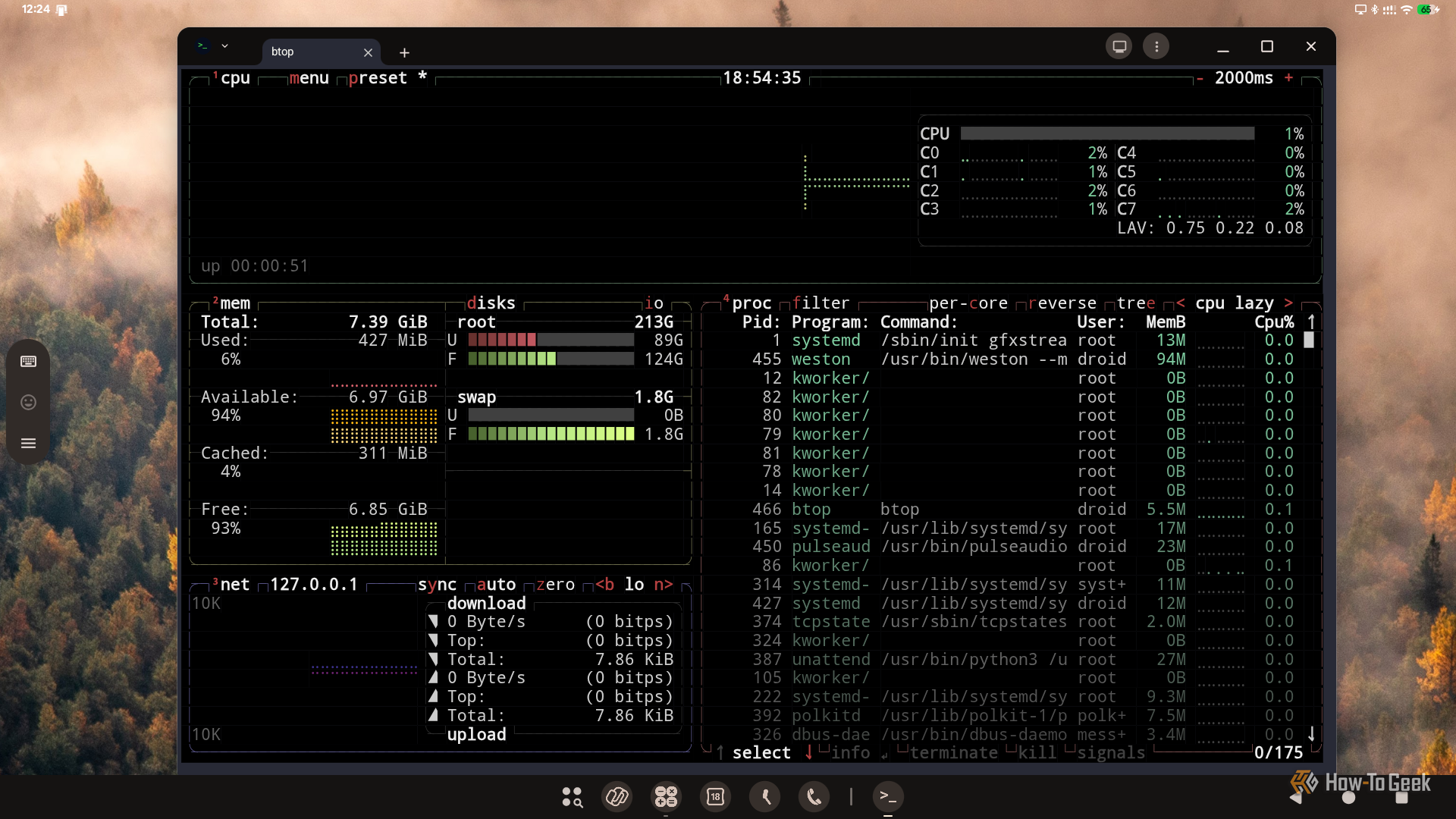This screenshot has width=1456, height=819.
Task: Toggle net auto scaling
Action: [x=496, y=585]
